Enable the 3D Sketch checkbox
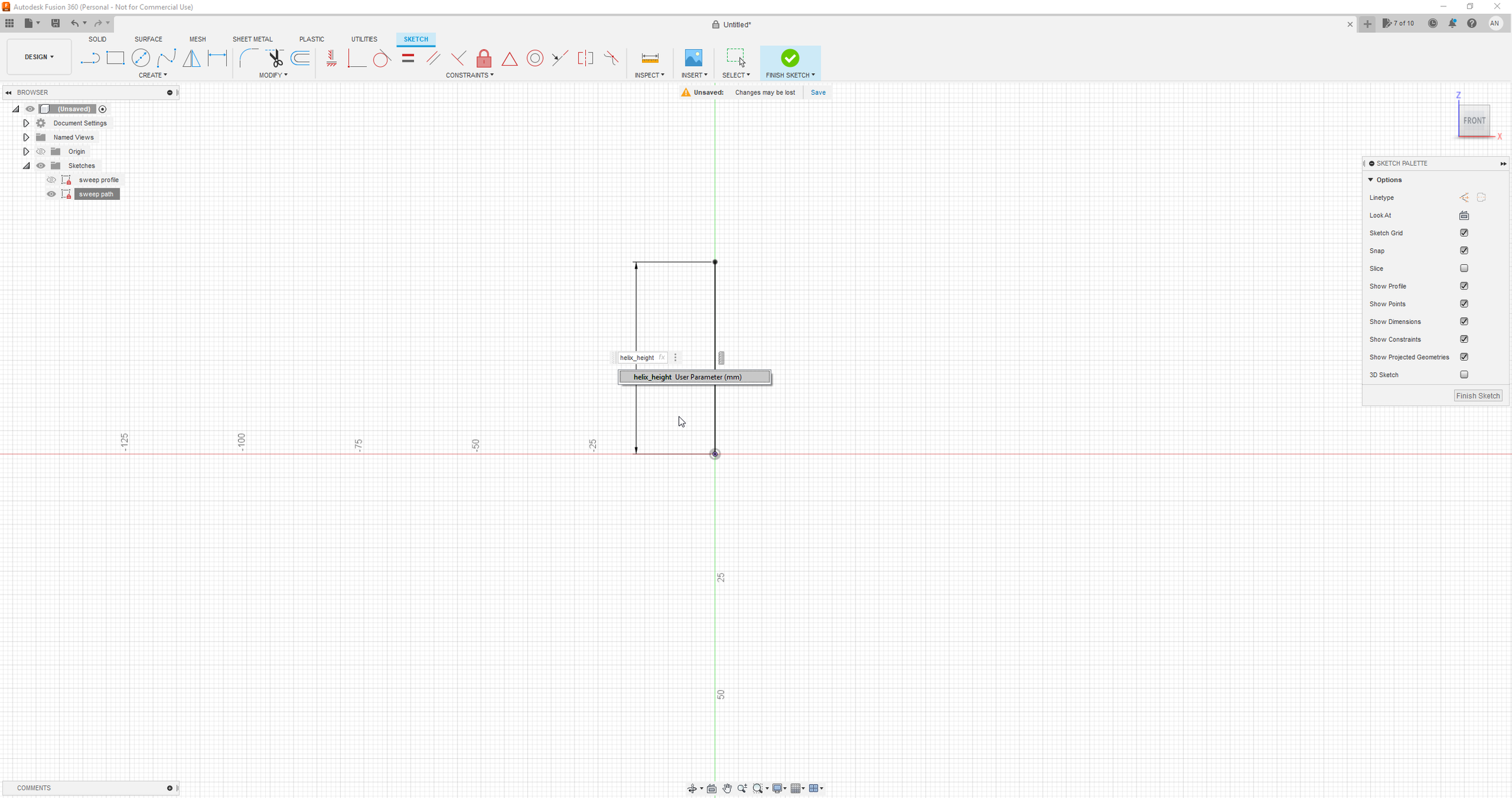 [1464, 375]
